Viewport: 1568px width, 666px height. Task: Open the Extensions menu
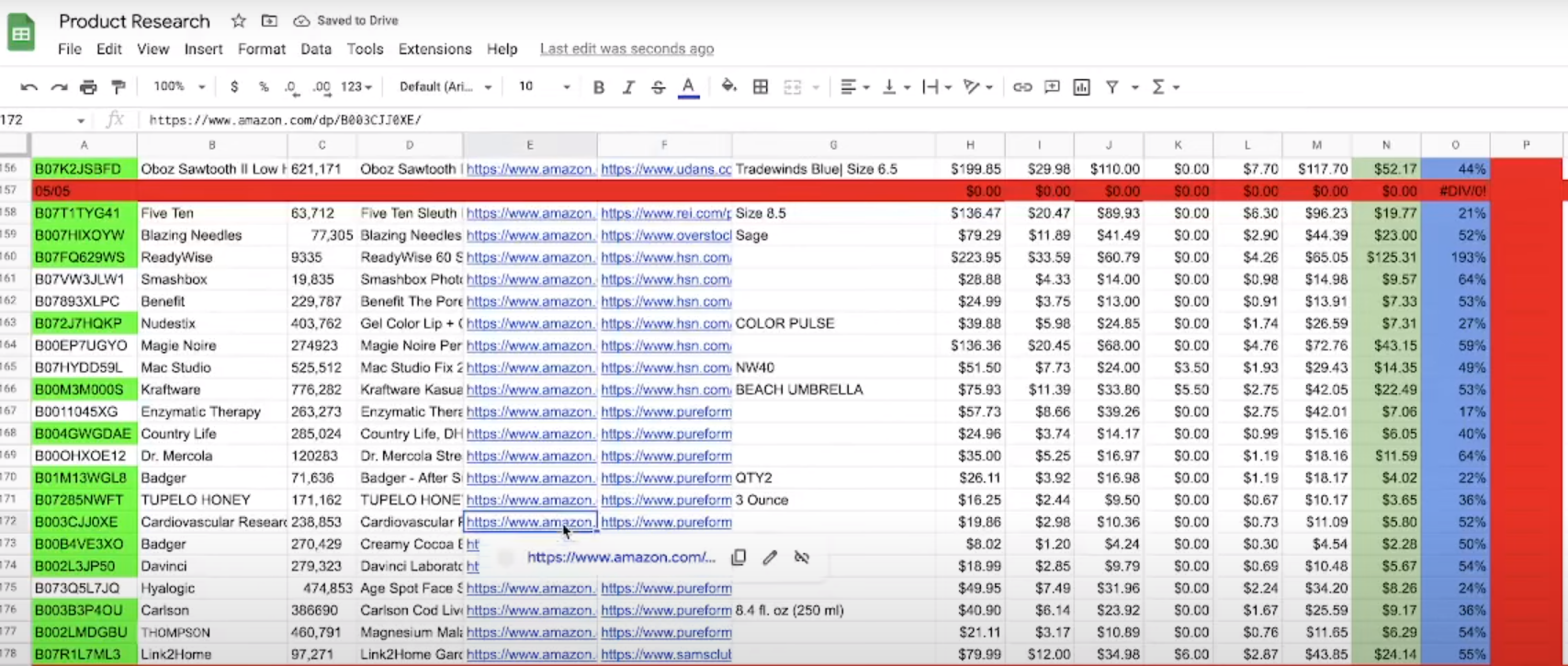coord(435,49)
